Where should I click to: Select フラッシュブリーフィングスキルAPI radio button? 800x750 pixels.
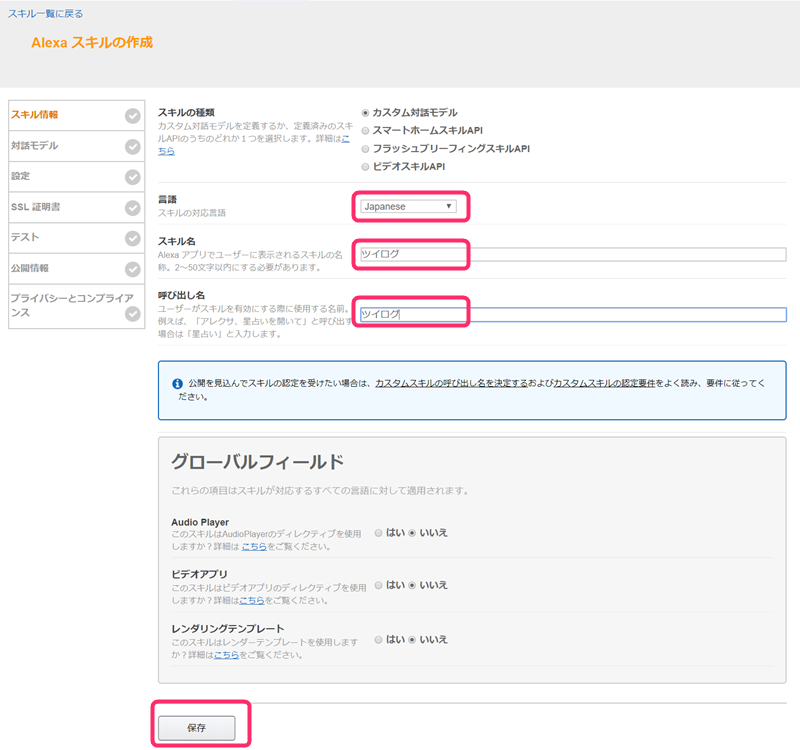(365, 149)
